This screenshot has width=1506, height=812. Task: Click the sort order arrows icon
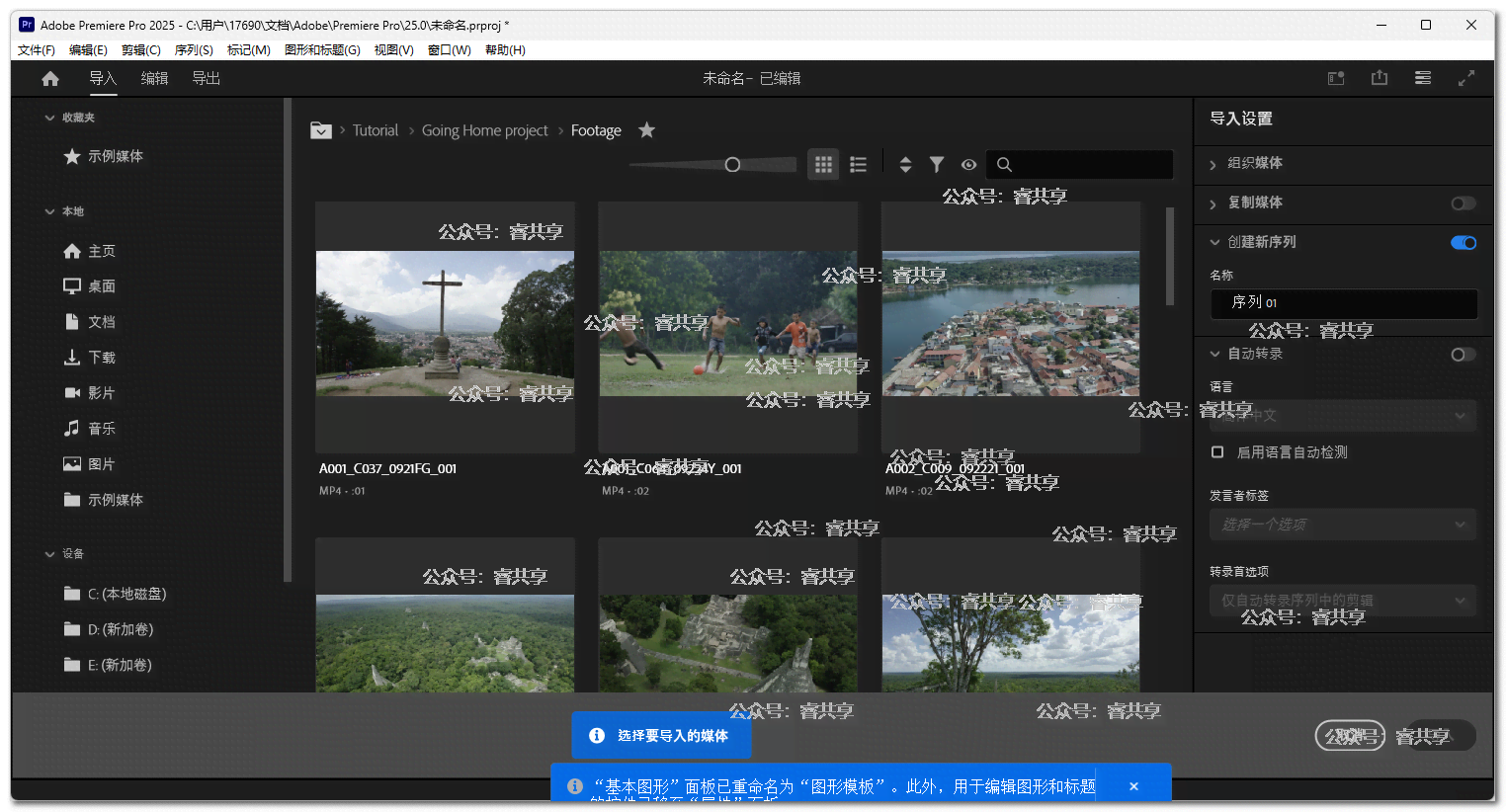pos(905,165)
